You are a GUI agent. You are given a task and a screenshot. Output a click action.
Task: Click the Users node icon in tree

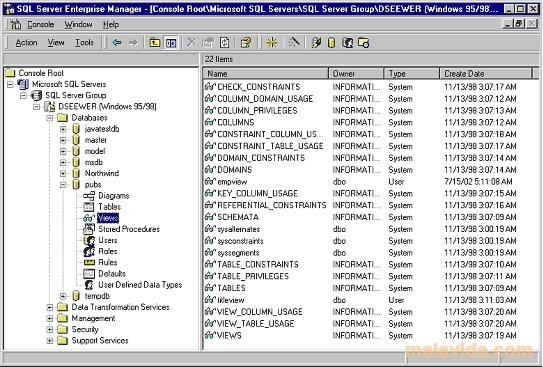tap(89, 240)
